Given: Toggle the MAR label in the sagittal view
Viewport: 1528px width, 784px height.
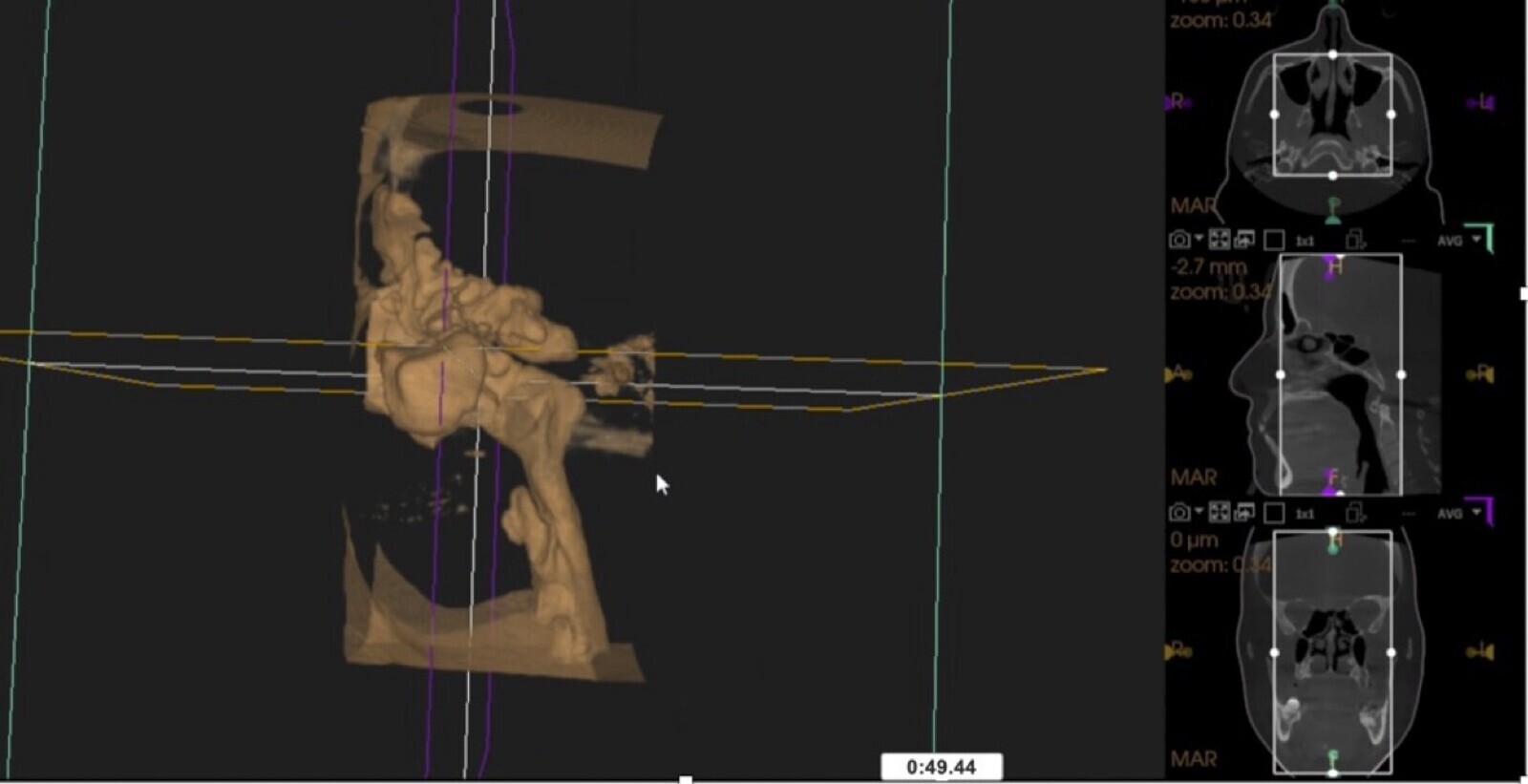Looking at the screenshot, I should 1193,477.
